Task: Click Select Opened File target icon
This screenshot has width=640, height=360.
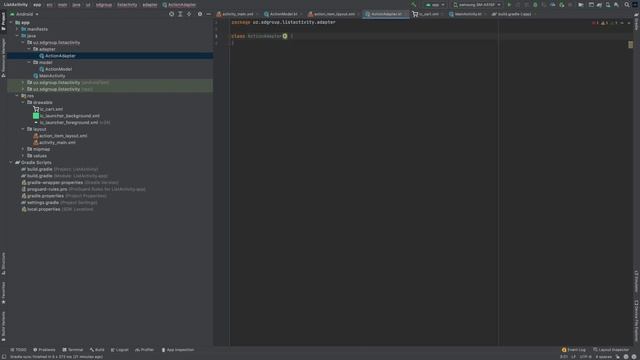Action: [x=171, y=14]
